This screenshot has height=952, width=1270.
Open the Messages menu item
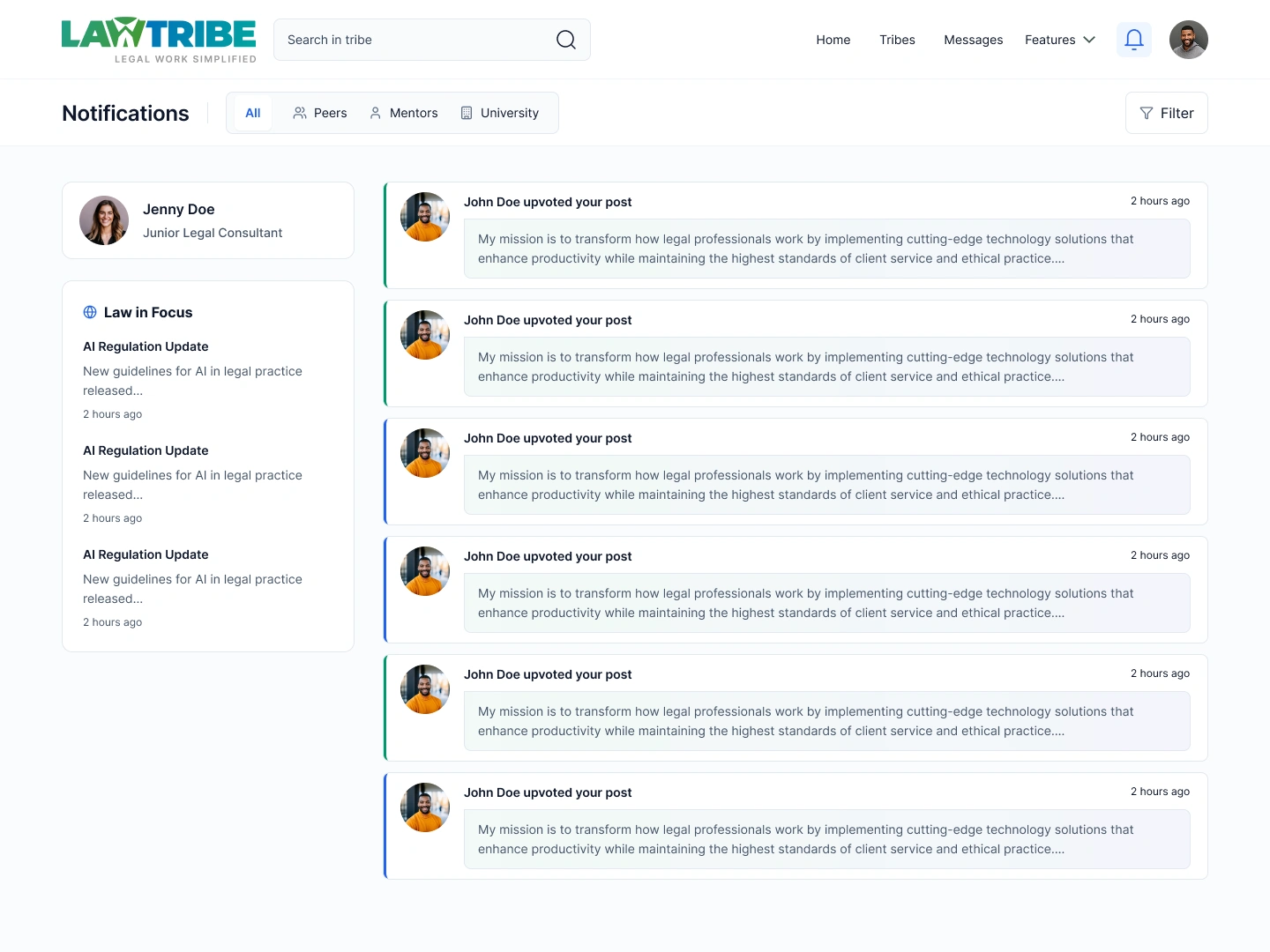974,40
